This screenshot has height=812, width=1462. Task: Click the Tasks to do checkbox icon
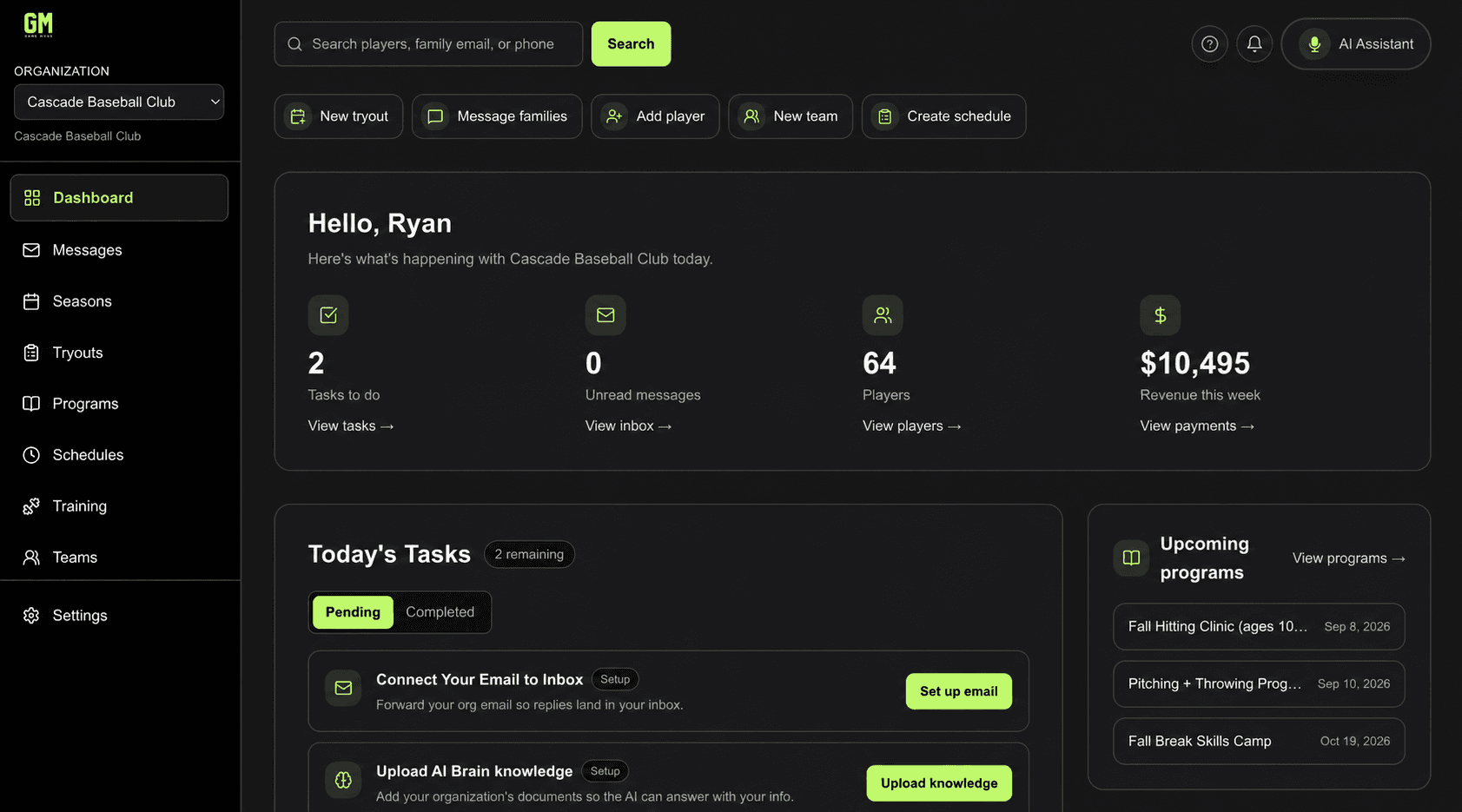[328, 315]
